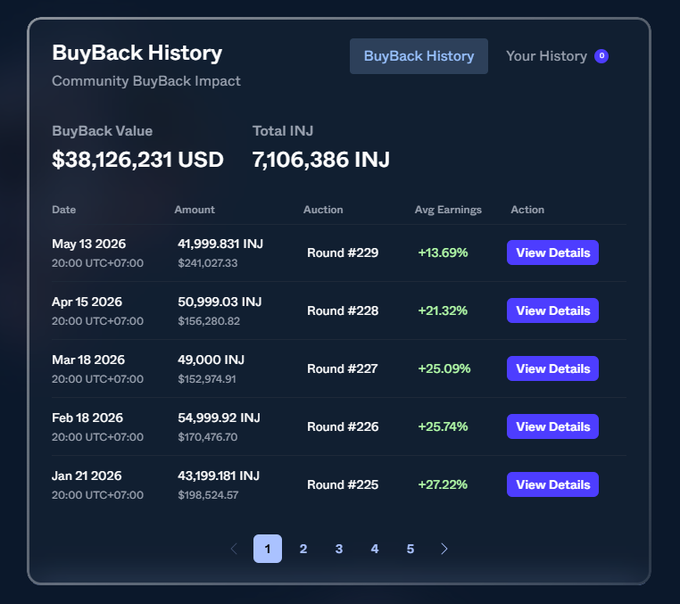Click the +25.74% earnings value

pyautogui.click(x=443, y=427)
